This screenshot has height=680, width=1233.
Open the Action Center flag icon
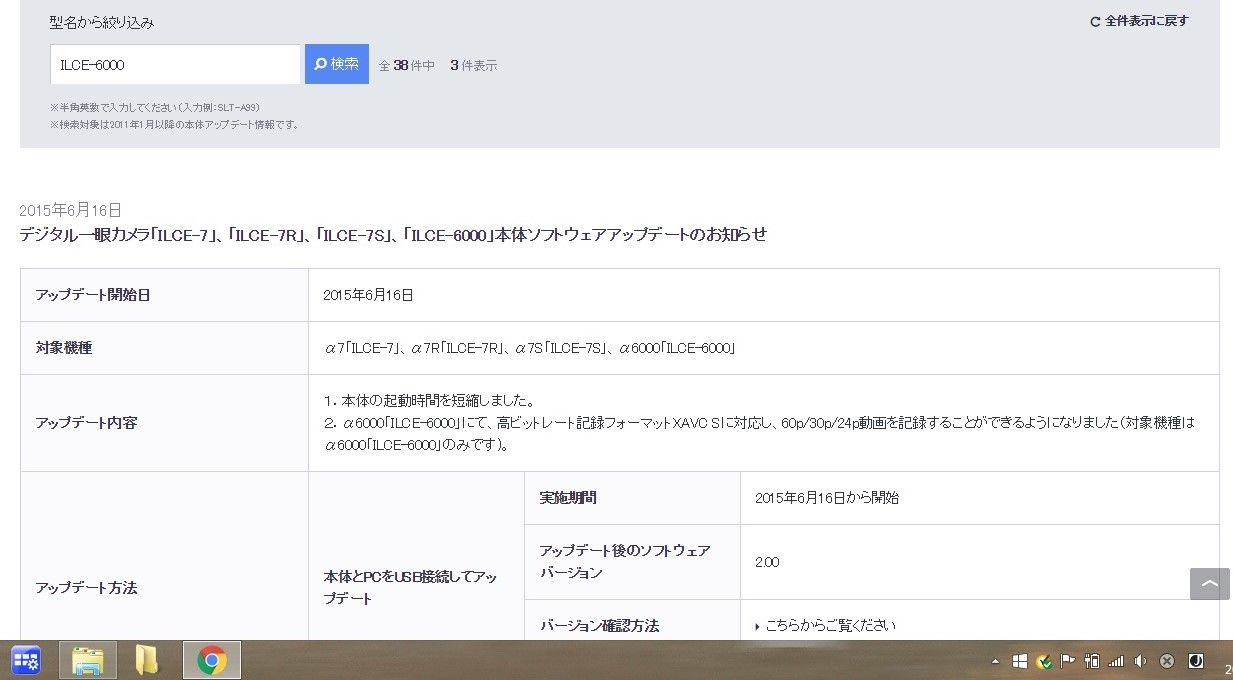tap(1068, 661)
